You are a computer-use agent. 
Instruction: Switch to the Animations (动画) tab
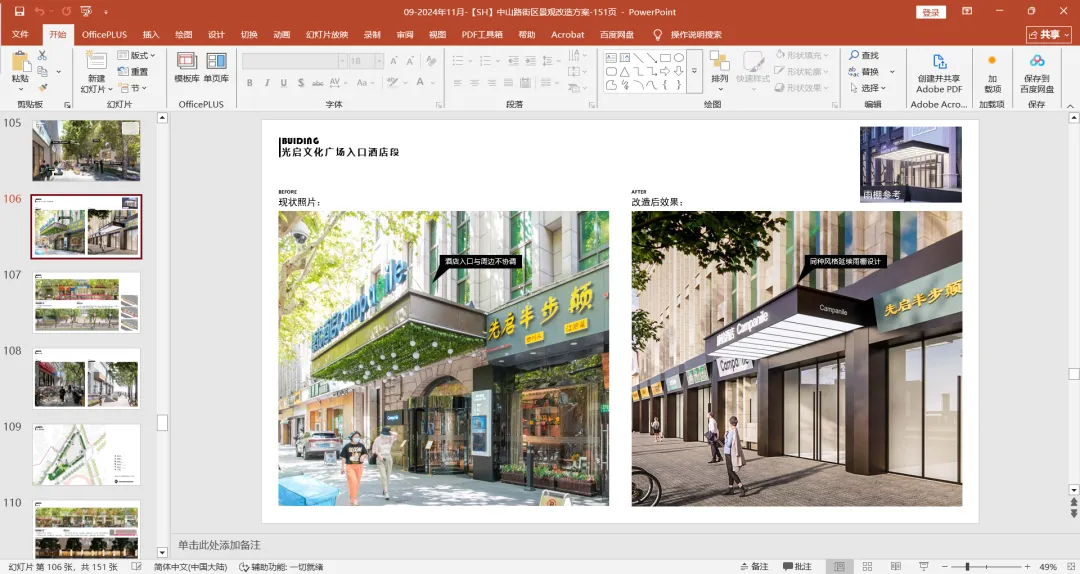coord(282,34)
